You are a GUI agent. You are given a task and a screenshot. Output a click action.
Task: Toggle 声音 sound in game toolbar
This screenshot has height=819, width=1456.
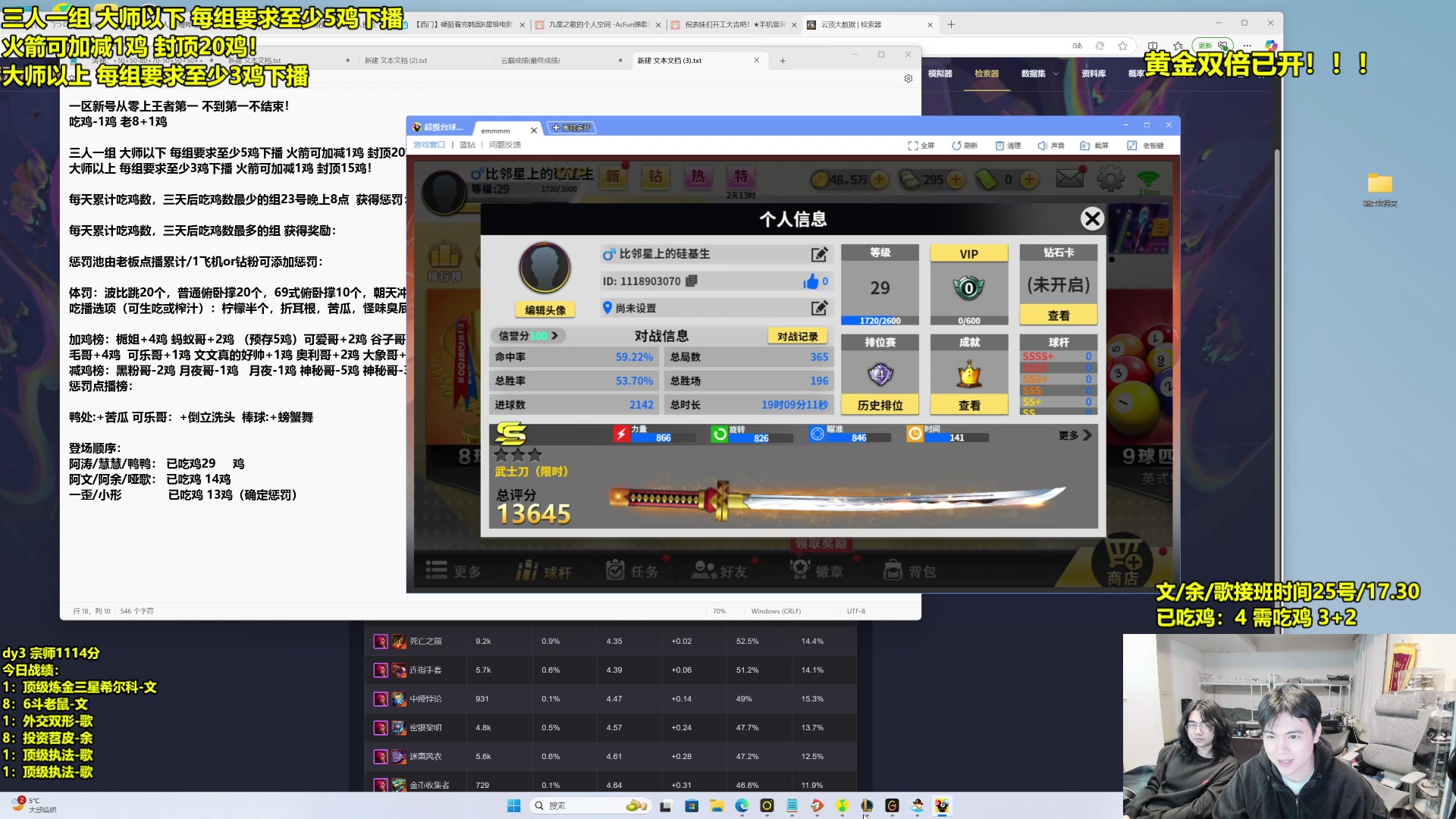click(x=1051, y=146)
